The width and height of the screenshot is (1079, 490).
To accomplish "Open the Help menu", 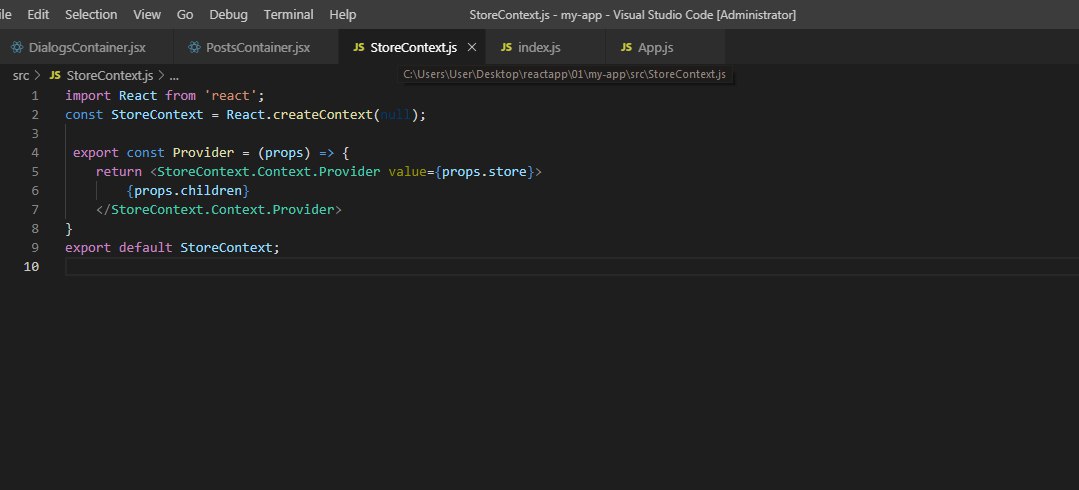I will pyautogui.click(x=342, y=15).
